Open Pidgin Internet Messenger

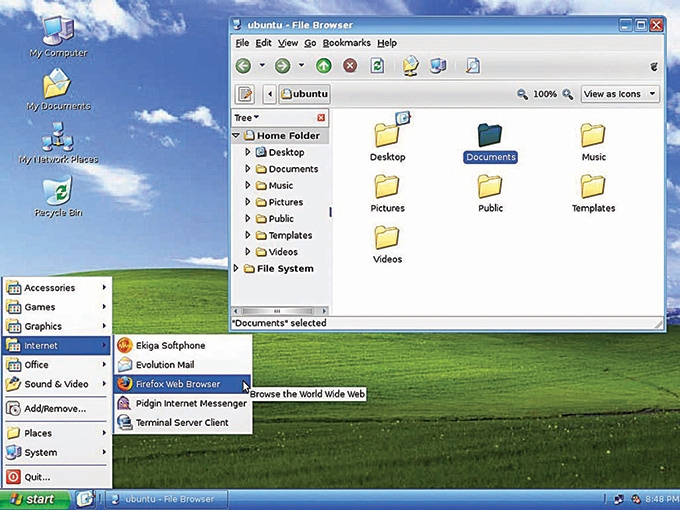coord(183,403)
